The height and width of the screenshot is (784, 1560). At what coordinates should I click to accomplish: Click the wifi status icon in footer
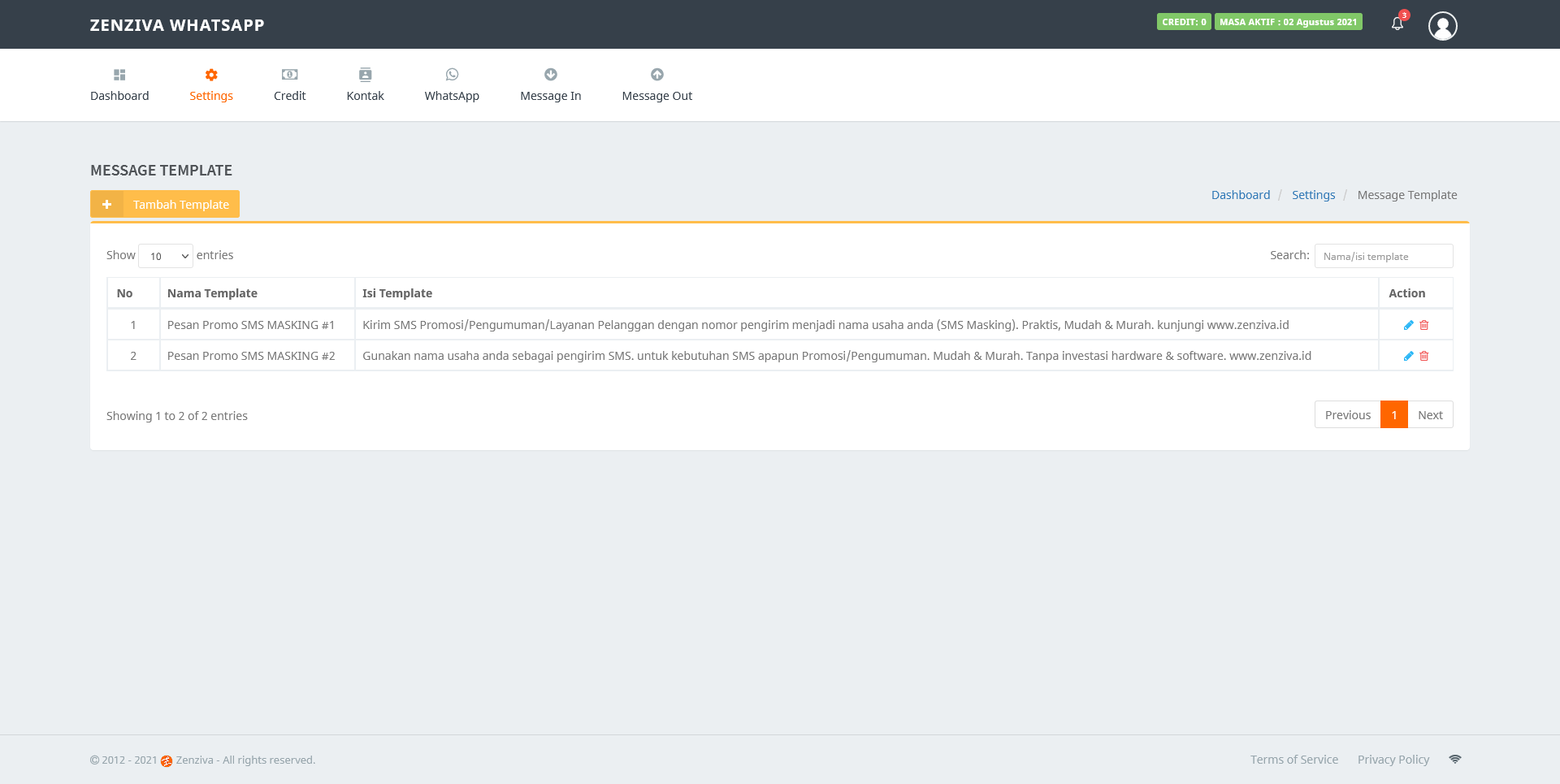(x=1455, y=760)
